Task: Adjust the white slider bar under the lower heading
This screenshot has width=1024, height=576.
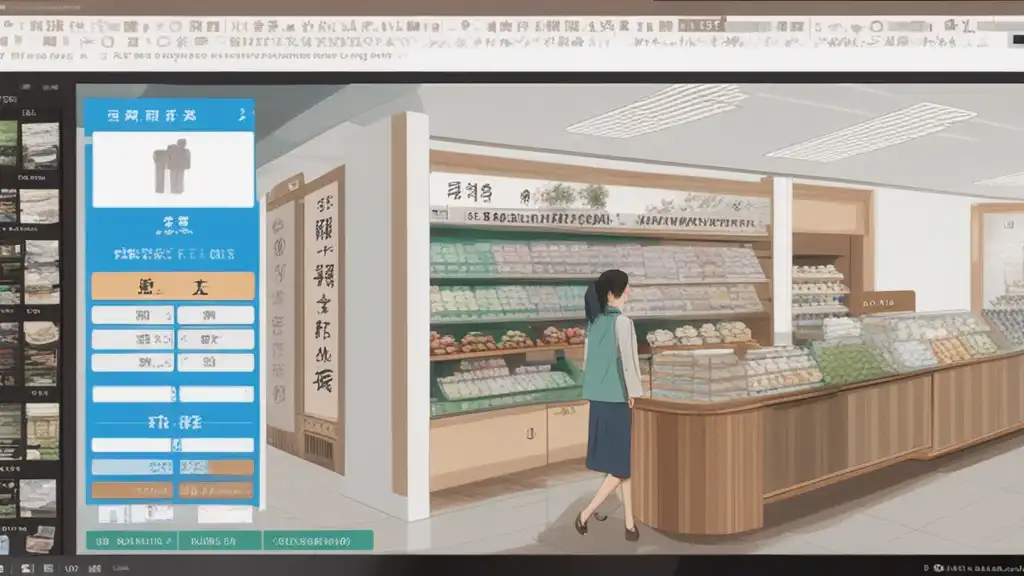Action: point(172,445)
